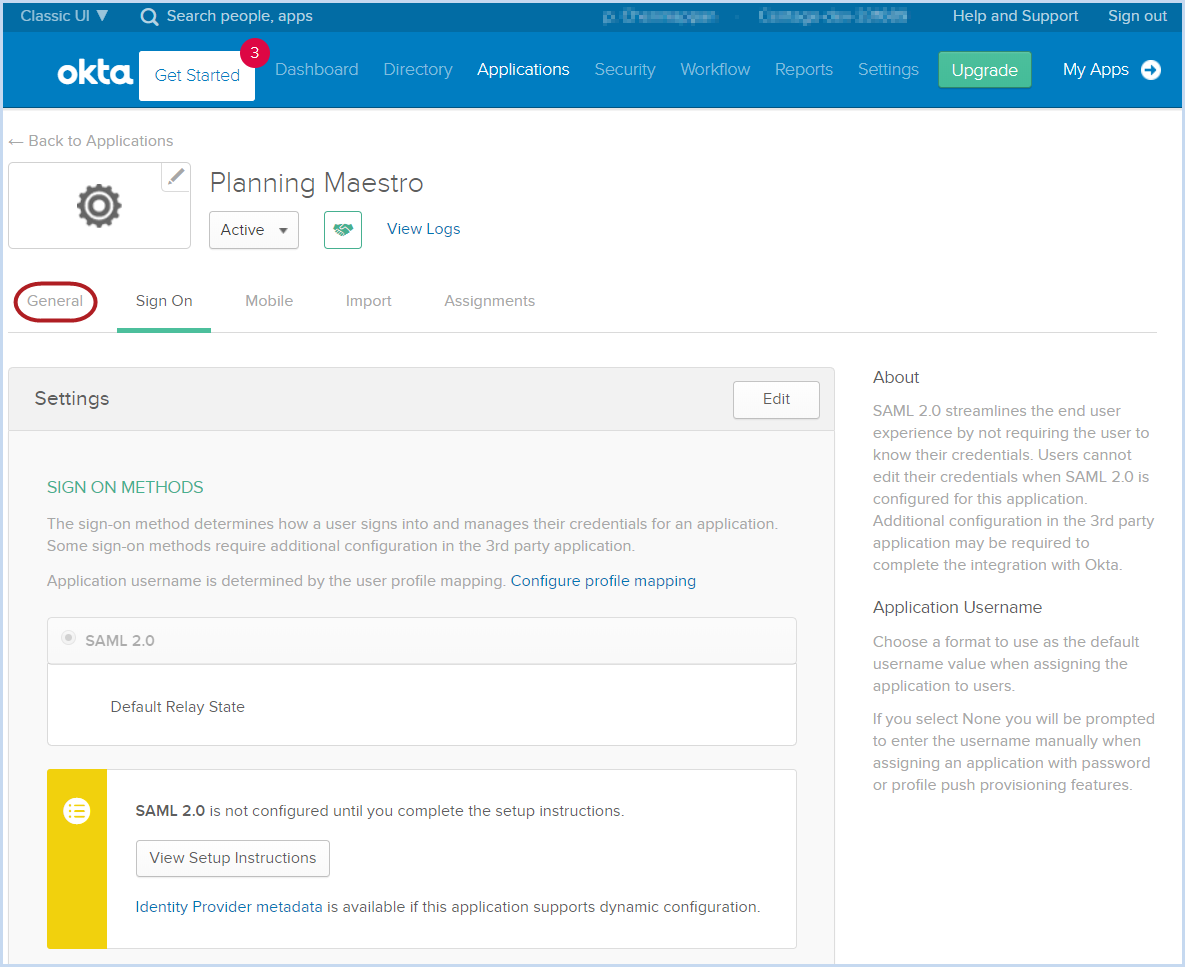Switch to the Sign On tab
Image resolution: width=1185 pixels, height=967 pixels.
pos(164,301)
